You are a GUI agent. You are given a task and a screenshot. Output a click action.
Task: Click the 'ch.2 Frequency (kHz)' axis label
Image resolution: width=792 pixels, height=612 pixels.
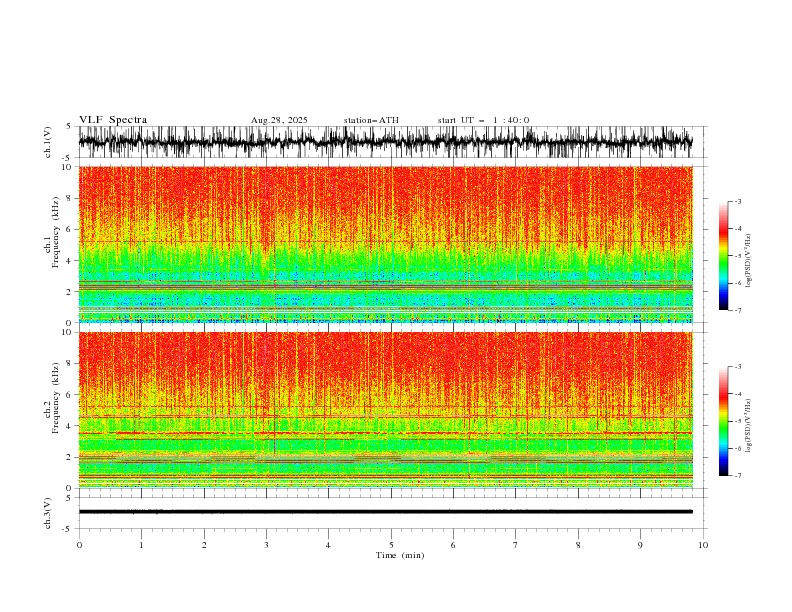pos(52,398)
